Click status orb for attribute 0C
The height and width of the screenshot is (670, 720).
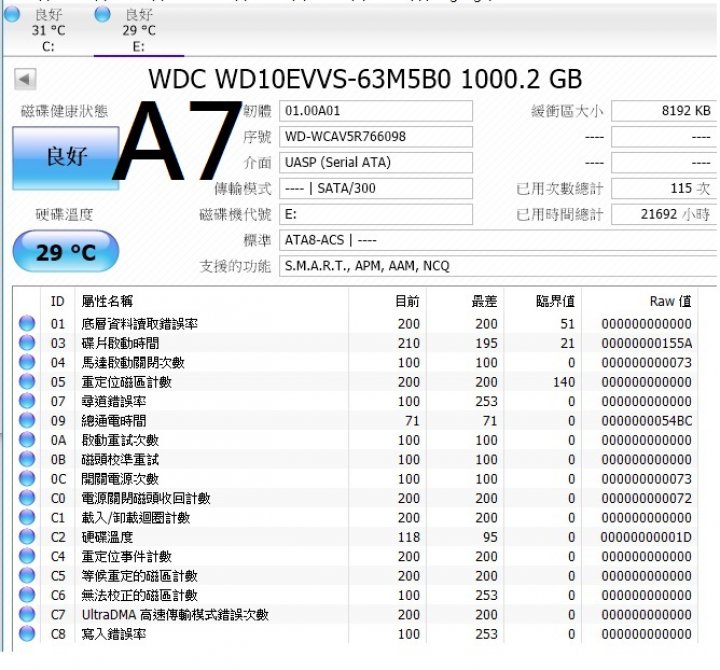pyautogui.click(x=27, y=478)
